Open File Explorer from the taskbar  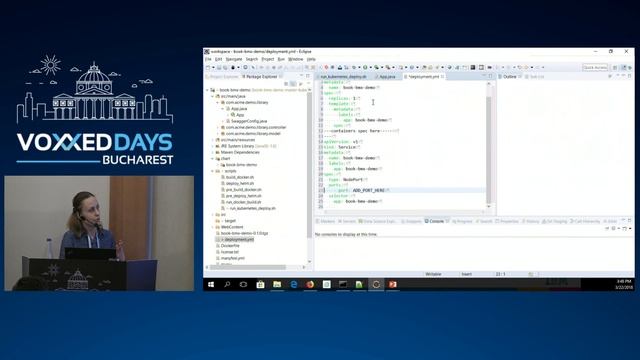(277, 284)
